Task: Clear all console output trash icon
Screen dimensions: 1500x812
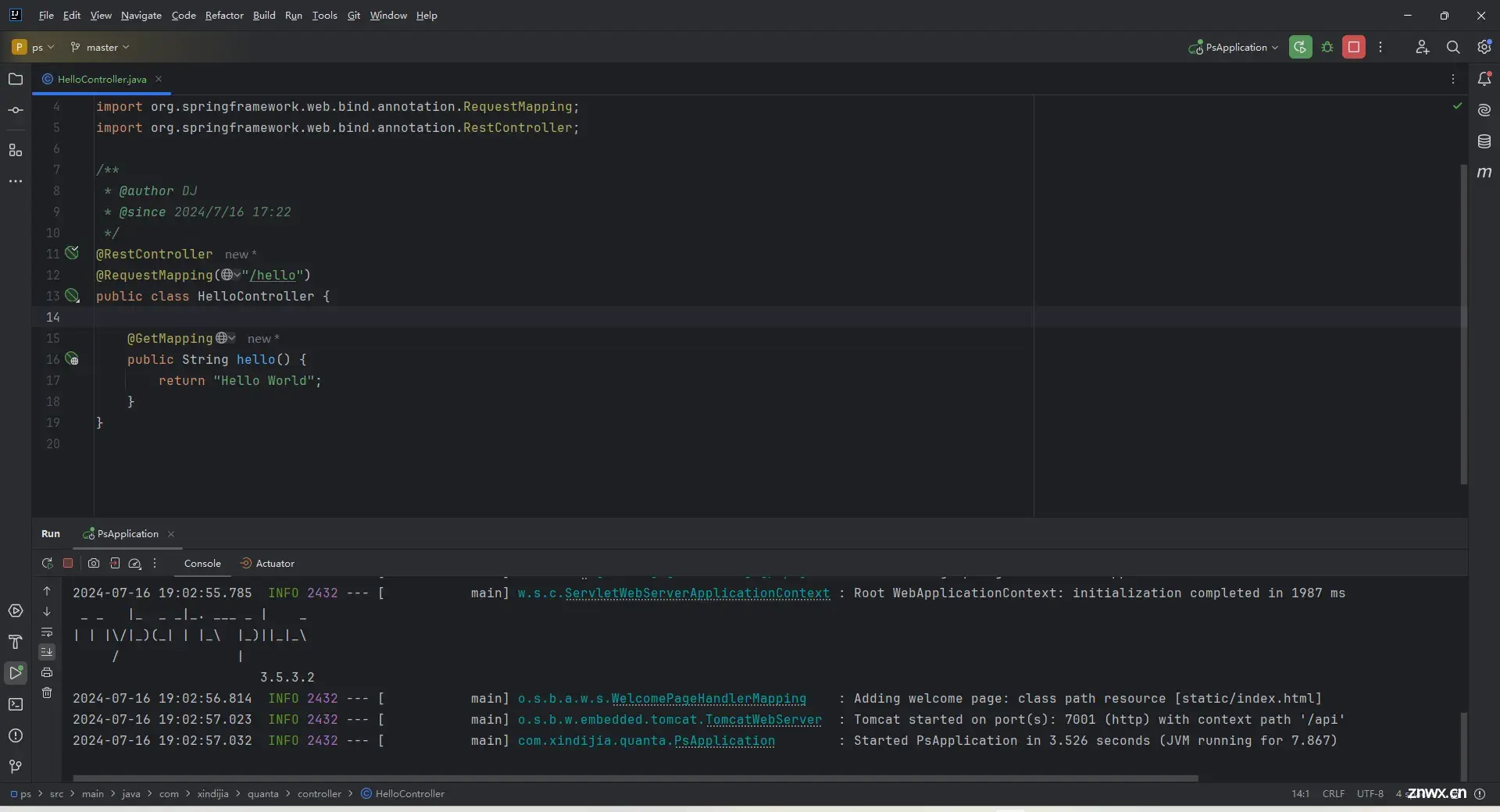Action: point(47,693)
